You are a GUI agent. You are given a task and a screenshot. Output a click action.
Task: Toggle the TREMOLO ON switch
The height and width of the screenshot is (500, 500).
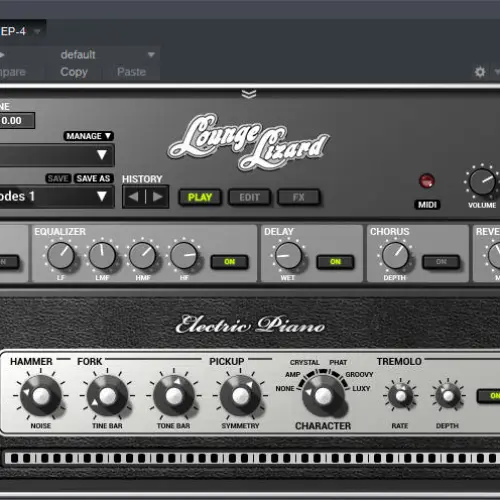click(x=489, y=396)
